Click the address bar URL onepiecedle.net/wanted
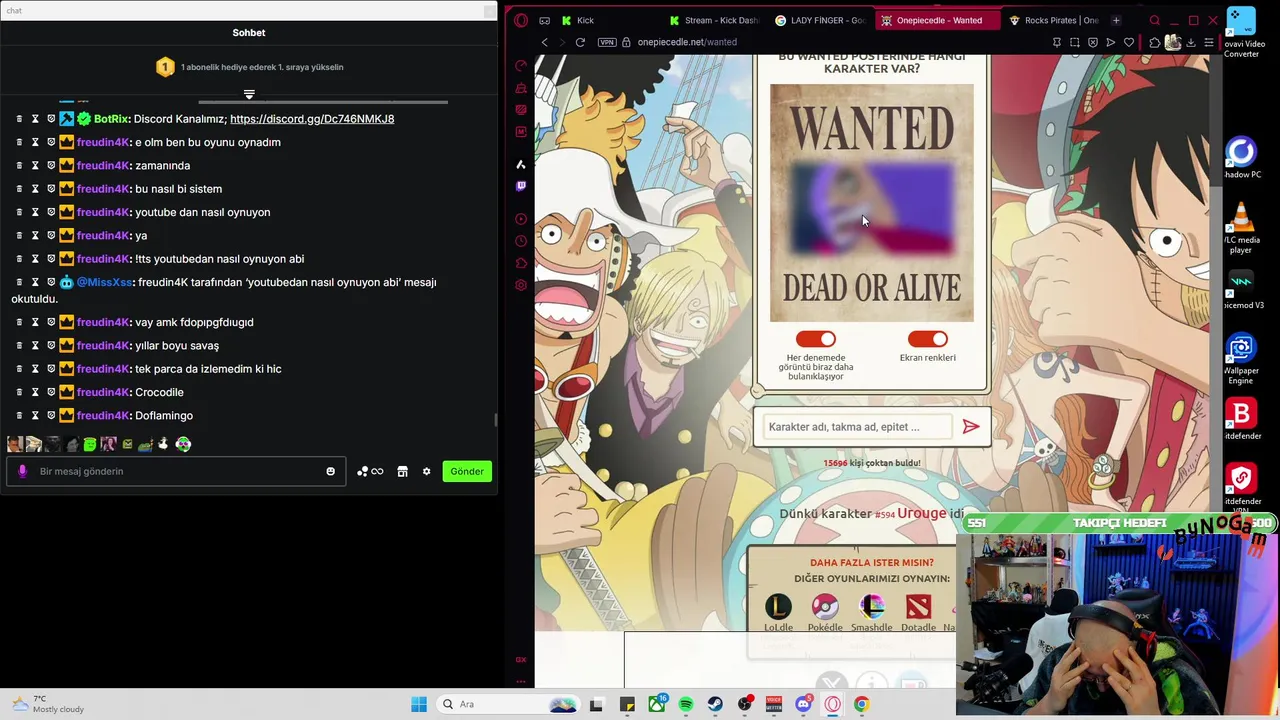 (x=687, y=42)
